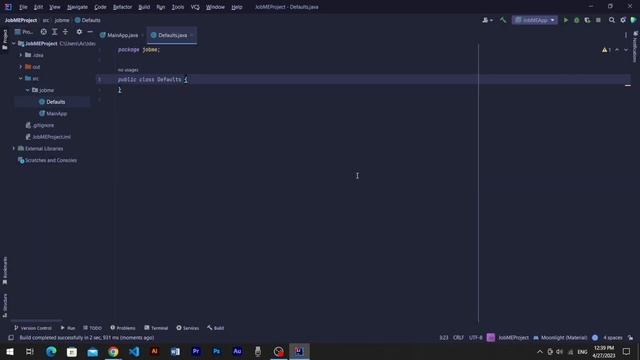640x360 pixels.
Task: Open the VCS menu
Action: tap(195, 7)
